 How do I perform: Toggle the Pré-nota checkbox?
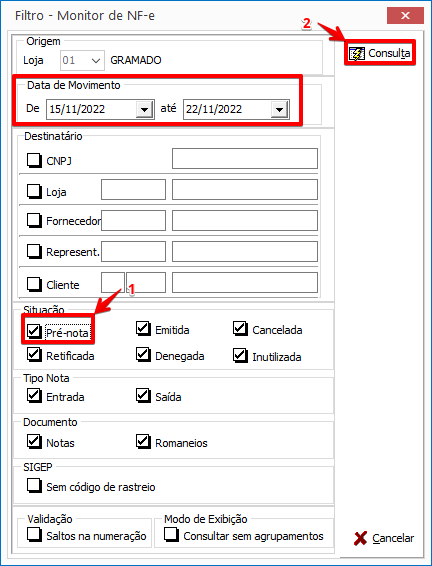(34, 330)
